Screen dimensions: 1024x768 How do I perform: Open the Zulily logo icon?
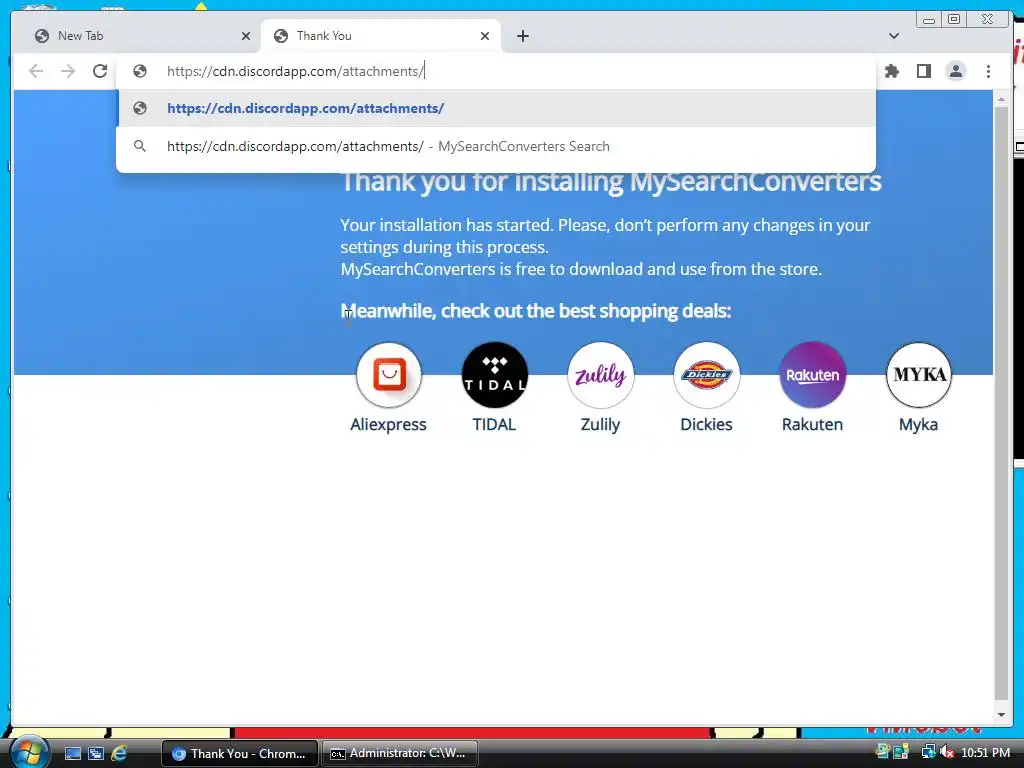click(x=600, y=375)
